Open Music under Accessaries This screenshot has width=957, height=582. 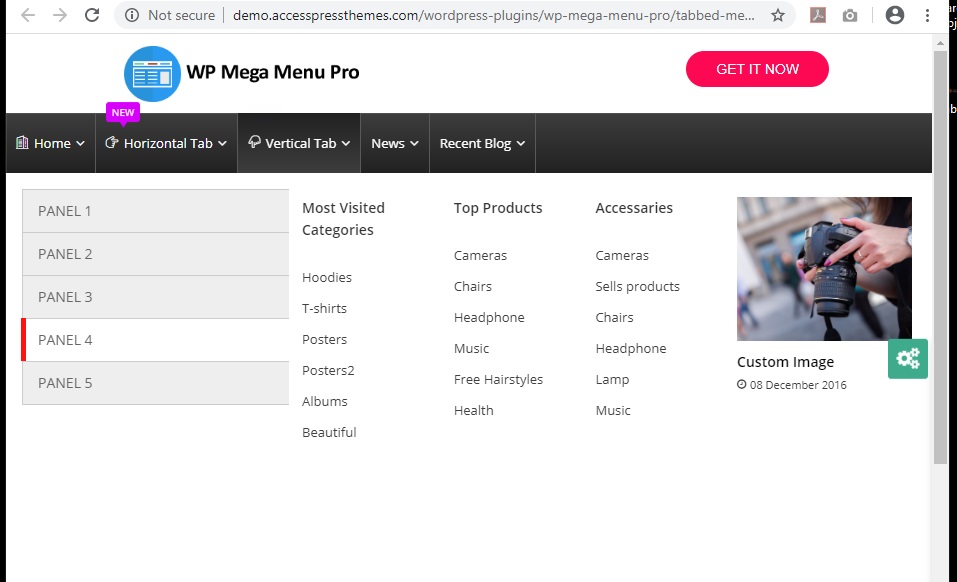point(613,411)
